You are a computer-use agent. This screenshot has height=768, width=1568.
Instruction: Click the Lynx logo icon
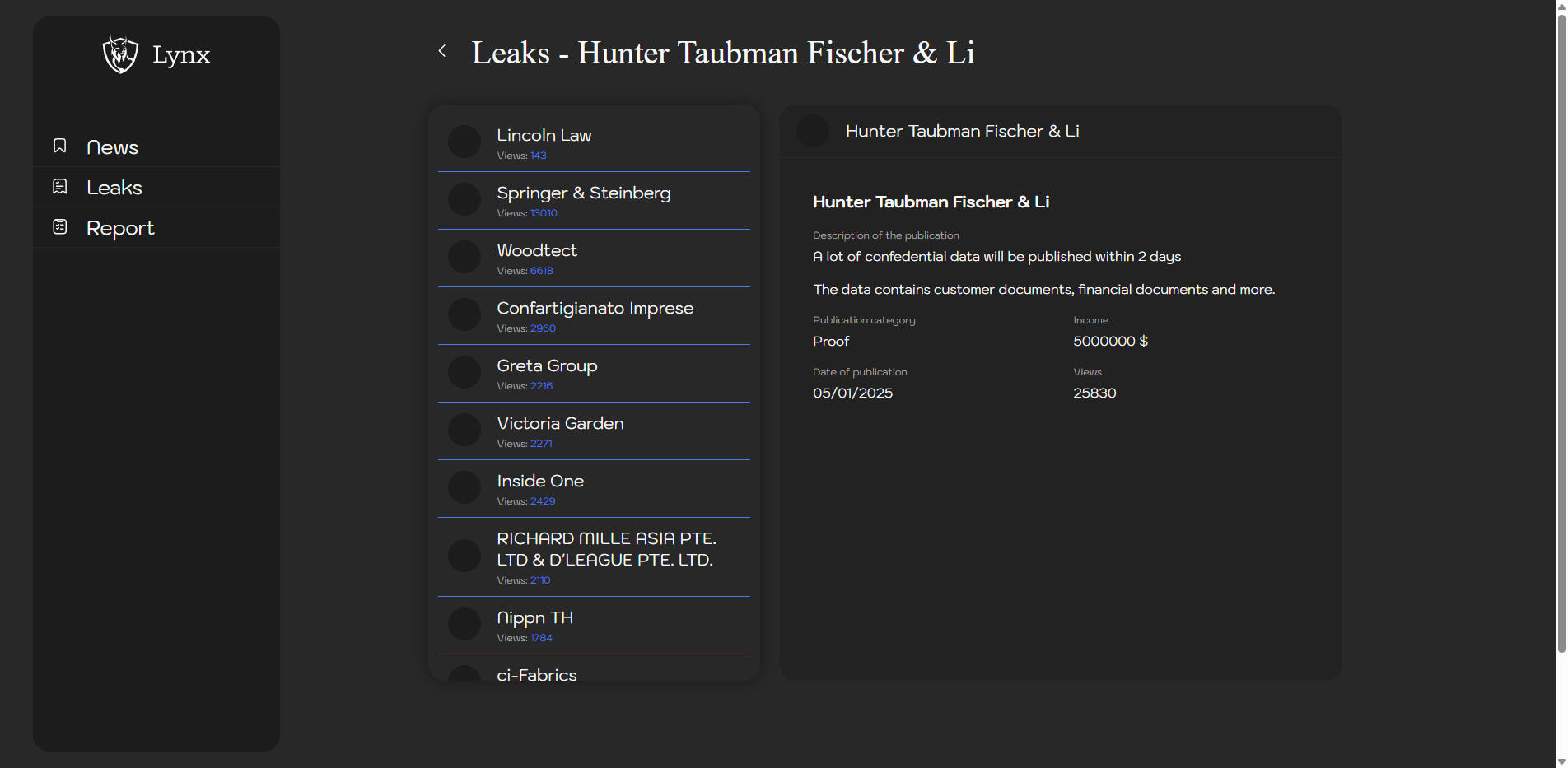120,54
